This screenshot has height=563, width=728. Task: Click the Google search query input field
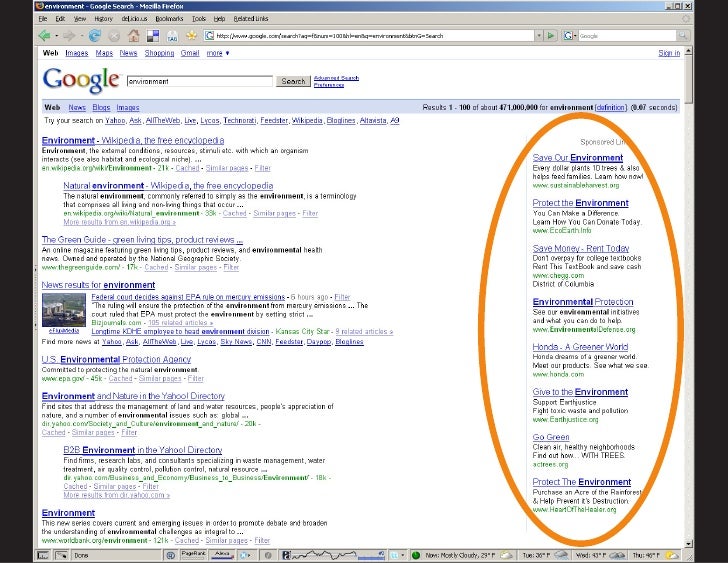200,81
